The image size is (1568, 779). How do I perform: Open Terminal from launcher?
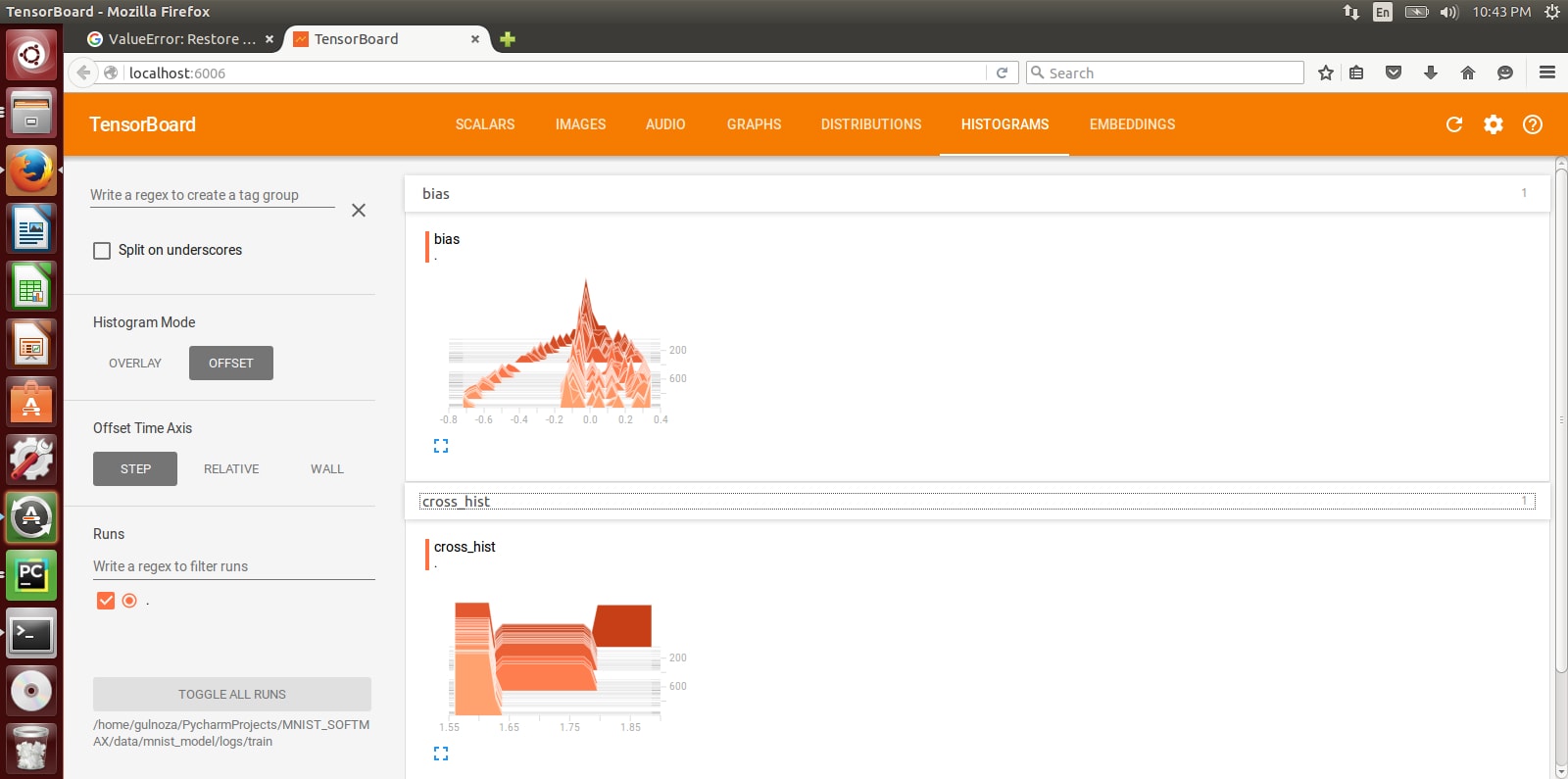31,633
